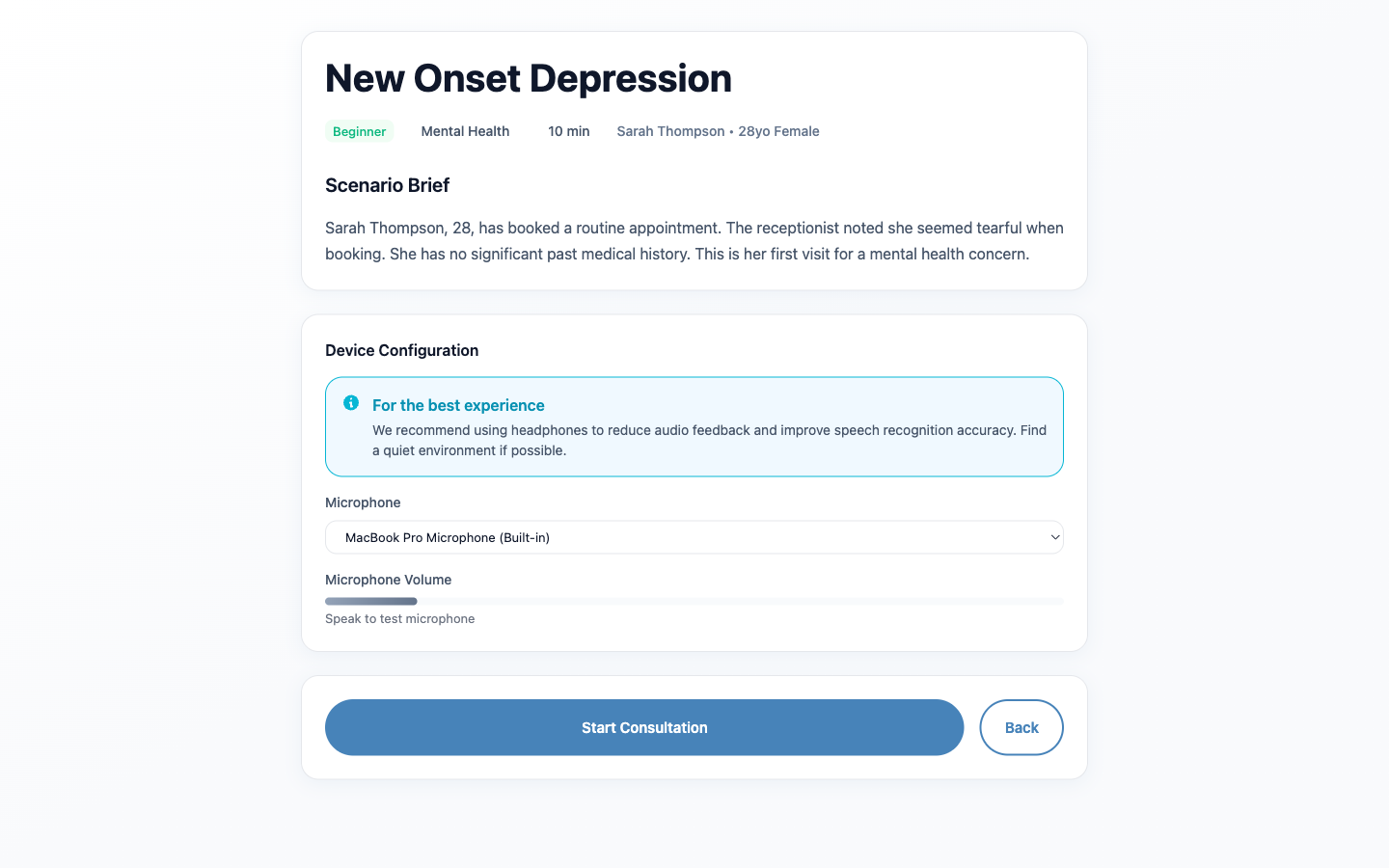Image resolution: width=1389 pixels, height=868 pixels.
Task: Click the Microphone field label
Action: click(363, 502)
